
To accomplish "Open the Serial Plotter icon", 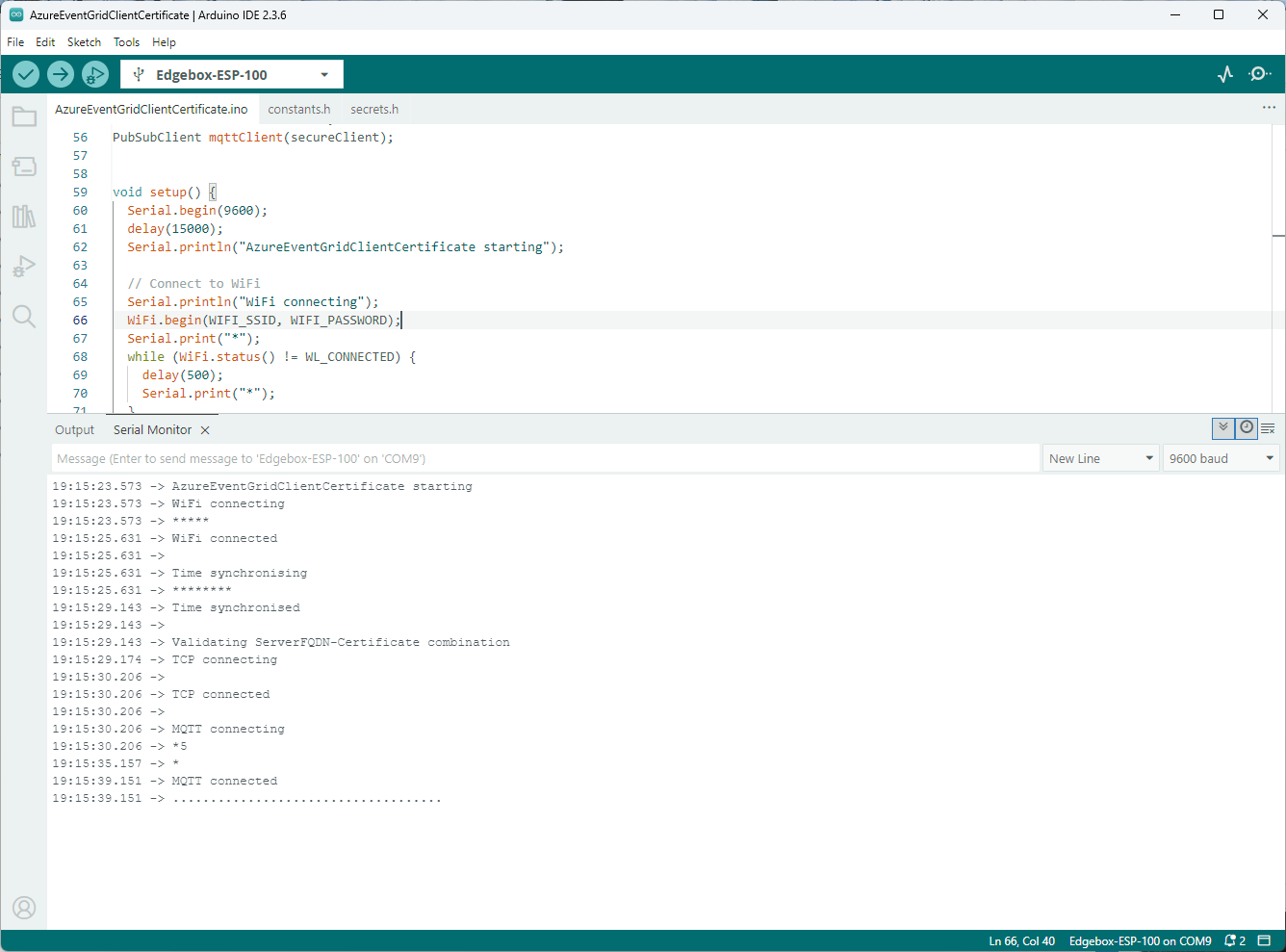I will tap(1225, 74).
